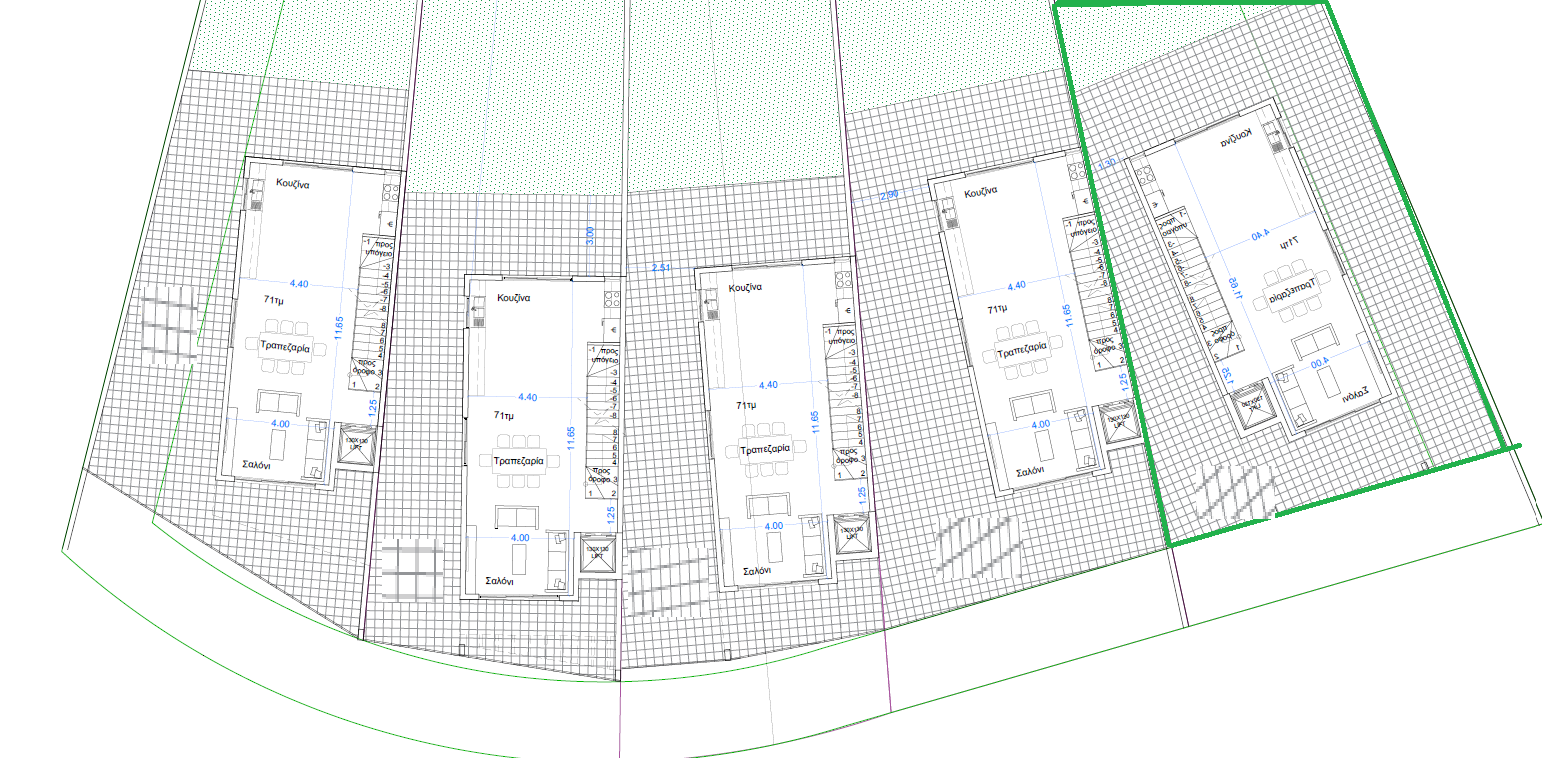
Task: Select the "3.00" dimension text
Action: tap(590, 236)
